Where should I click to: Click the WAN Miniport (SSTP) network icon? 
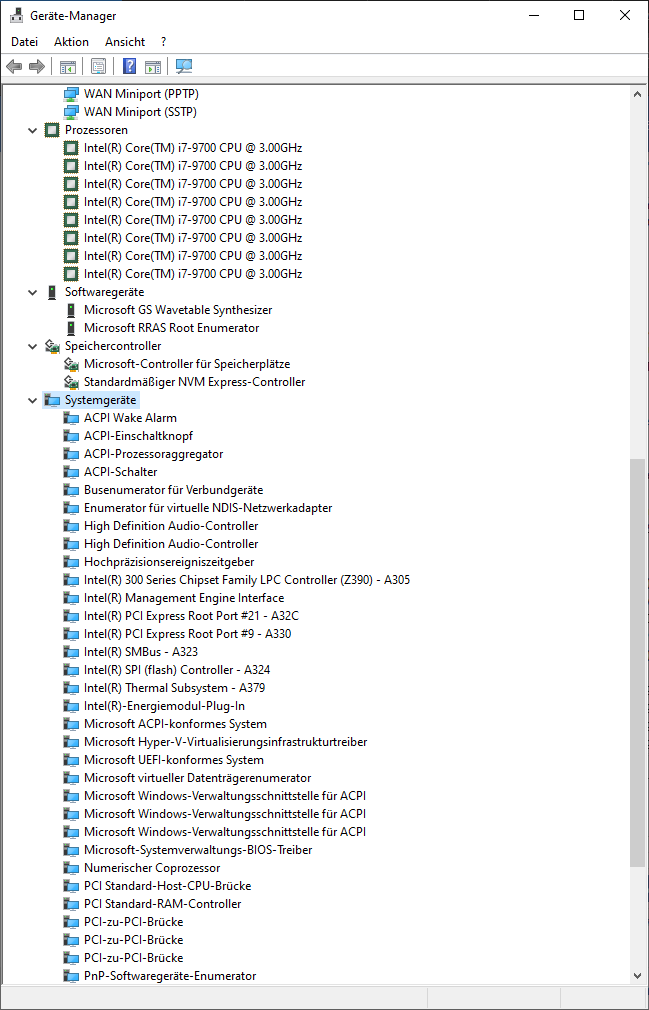tap(71, 112)
